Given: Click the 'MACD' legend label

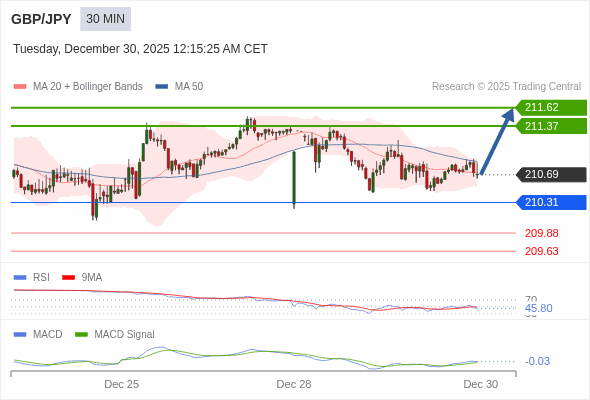Looking at the screenshot, I should click(x=48, y=335).
